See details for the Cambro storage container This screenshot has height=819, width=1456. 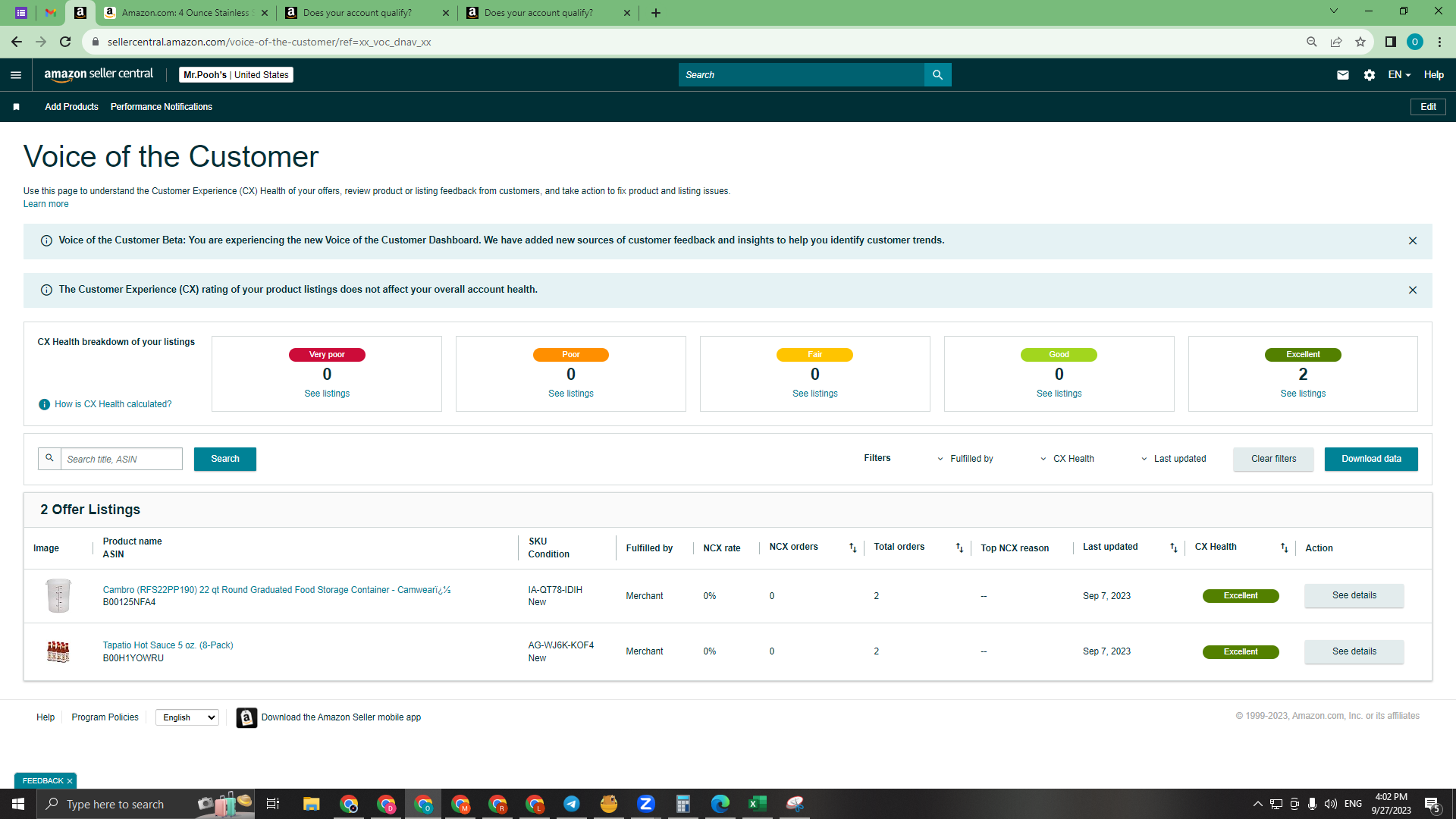[1354, 595]
